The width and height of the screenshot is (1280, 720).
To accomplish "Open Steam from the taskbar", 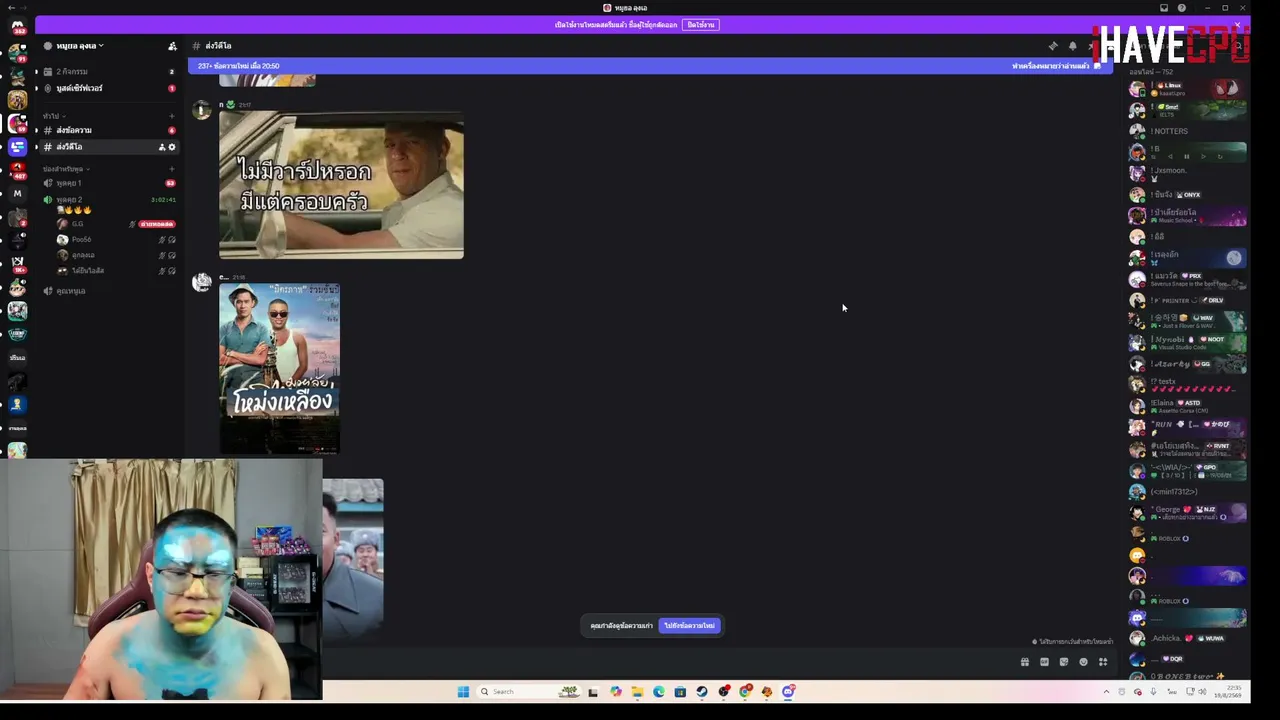I will point(702,692).
